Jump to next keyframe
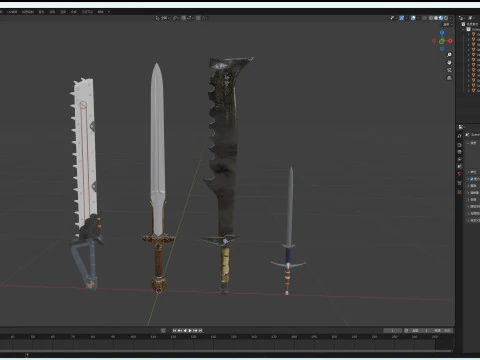This screenshot has height=360, width=480. click(x=195, y=330)
